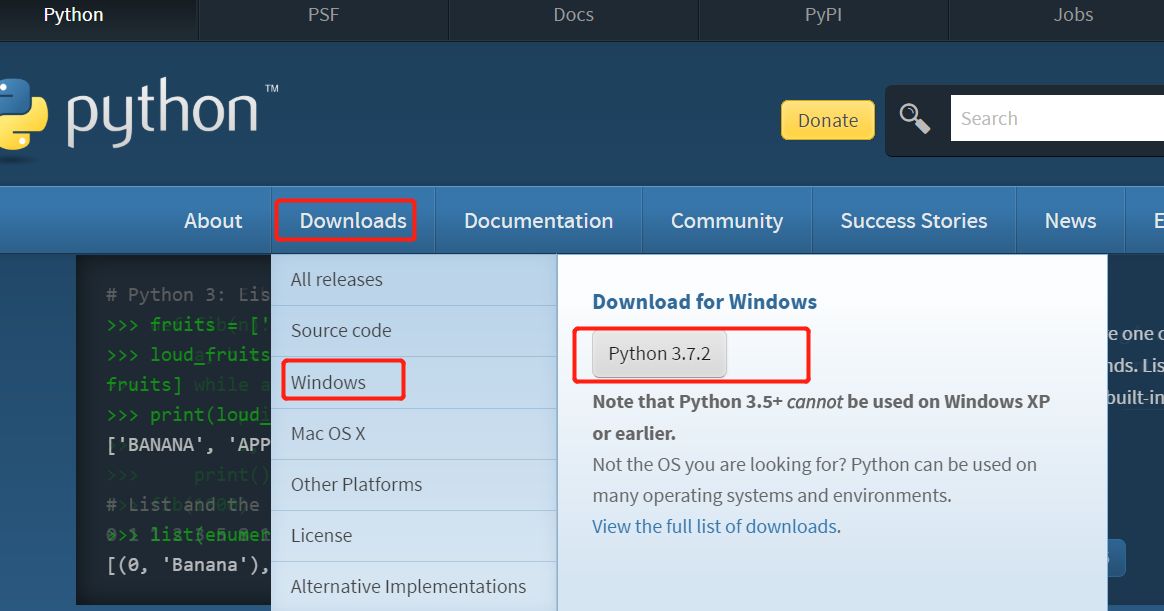Select Source code in the Downloads dropdown
The width and height of the screenshot is (1164, 611).
(414, 330)
